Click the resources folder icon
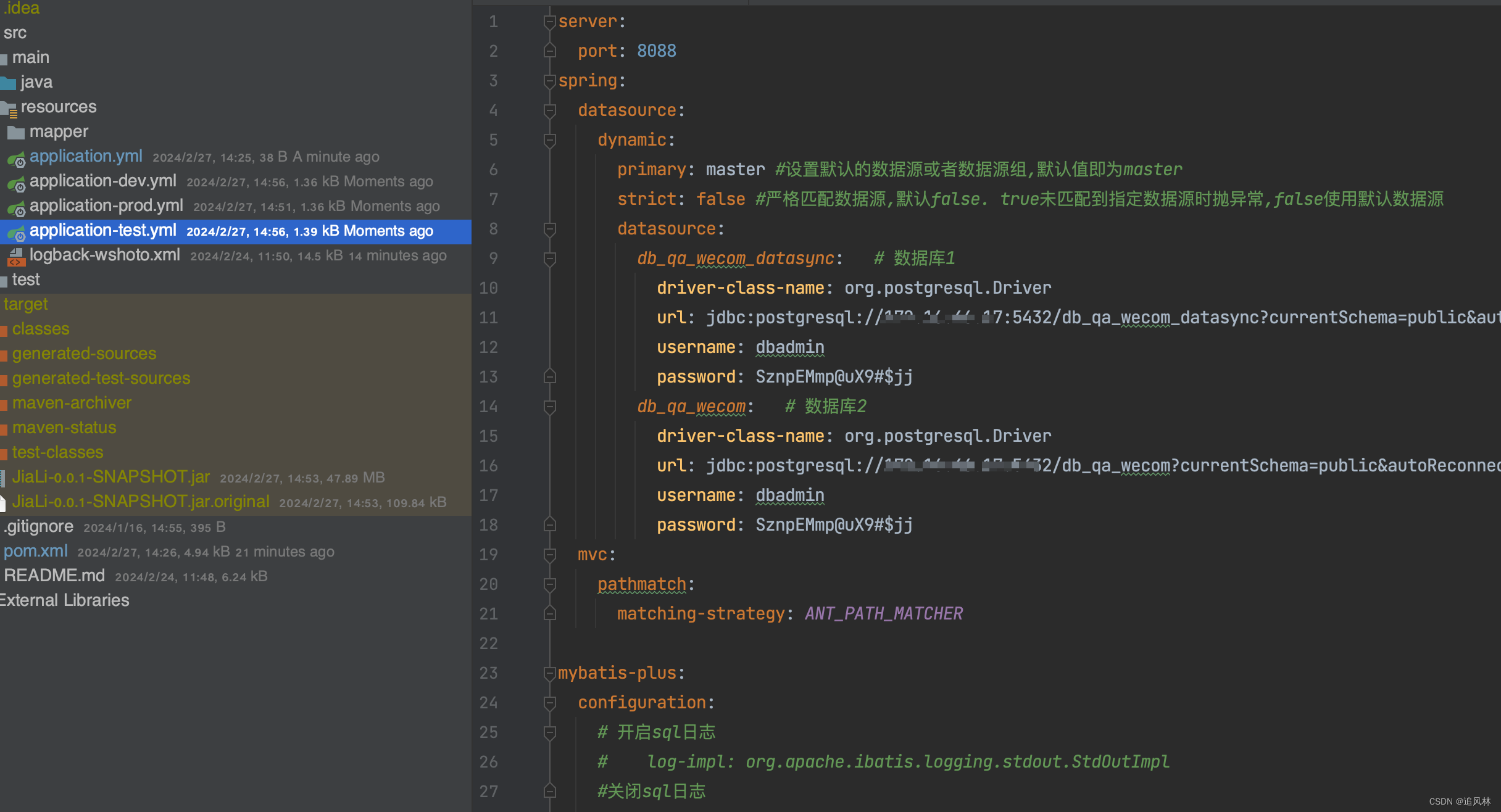Screen dimensions: 1501x812 pos(9,109)
